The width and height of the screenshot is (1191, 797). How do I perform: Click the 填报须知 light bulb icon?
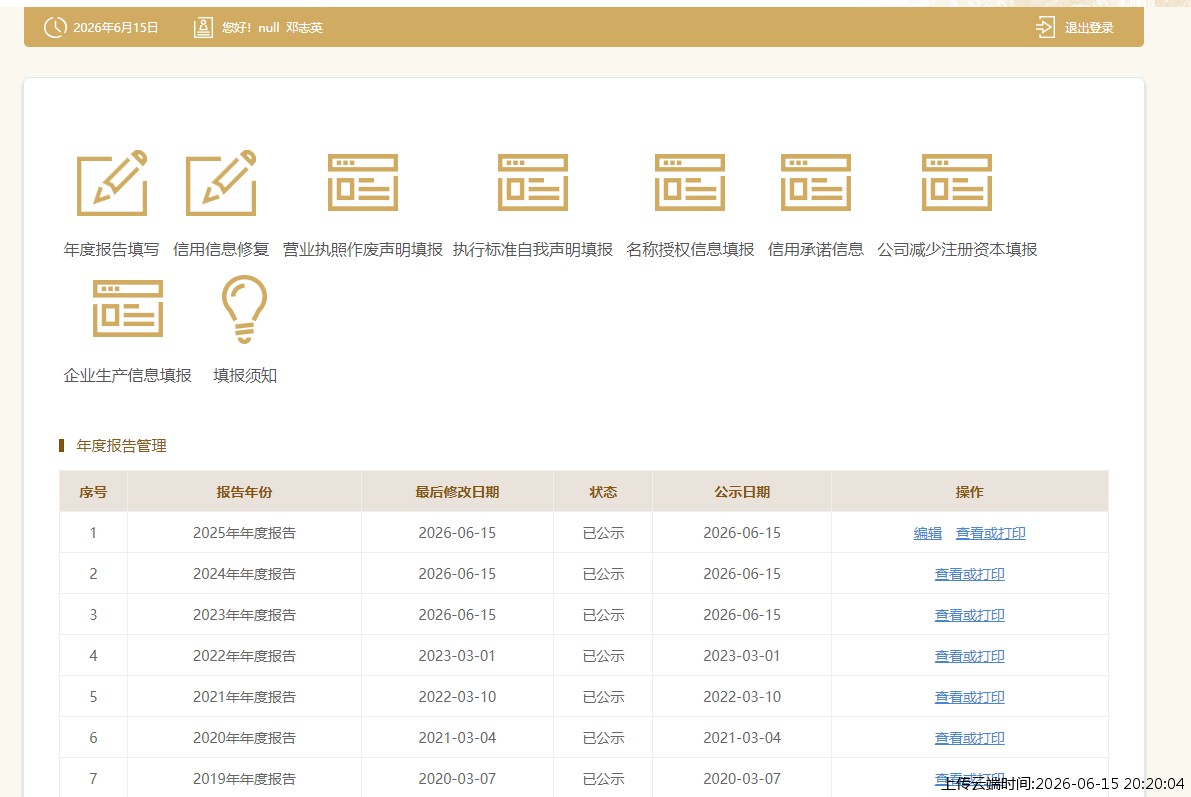point(245,308)
